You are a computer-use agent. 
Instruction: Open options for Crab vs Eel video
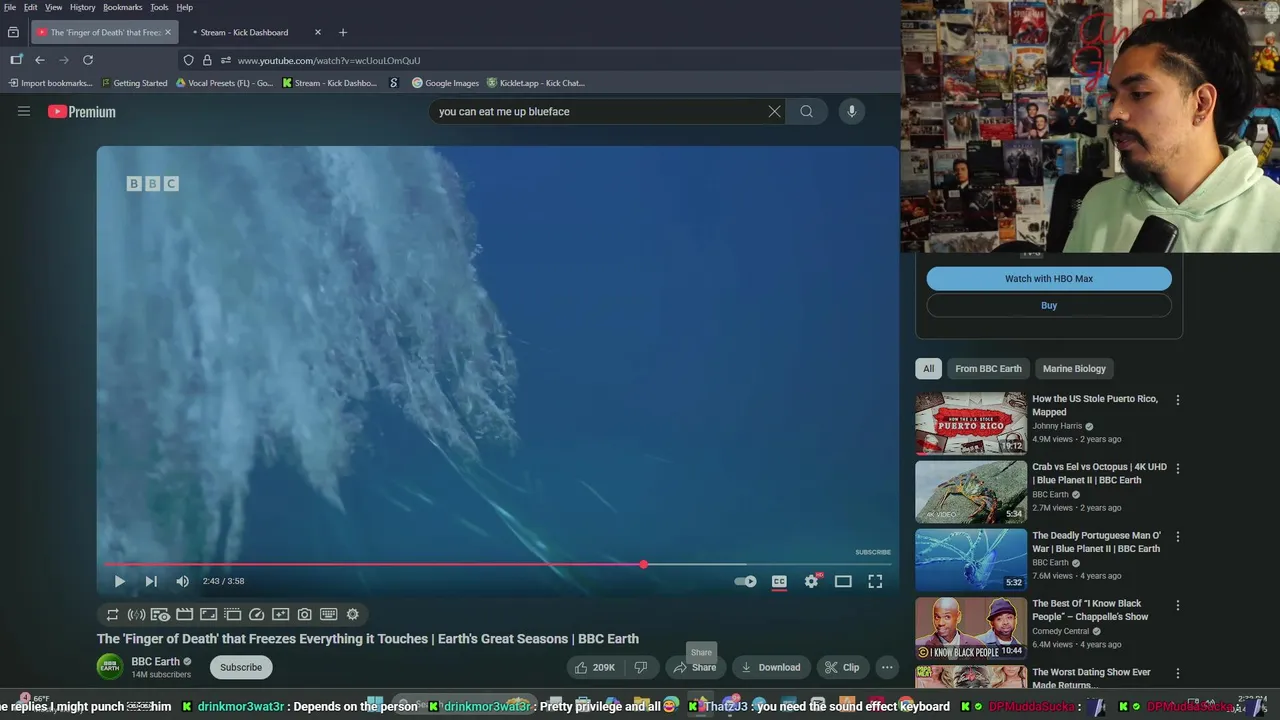[1177, 468]
